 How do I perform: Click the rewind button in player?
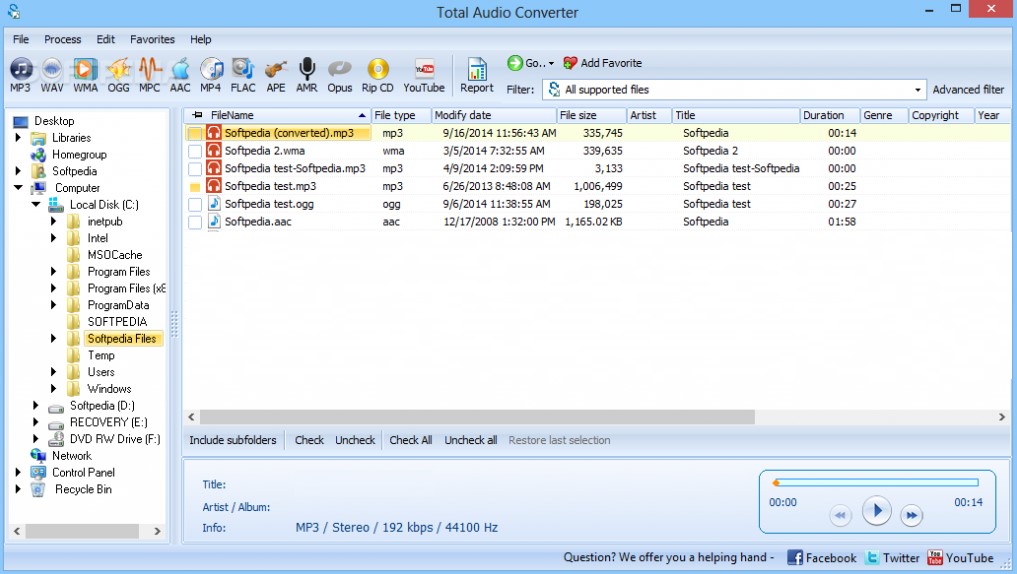pos(840,516)
